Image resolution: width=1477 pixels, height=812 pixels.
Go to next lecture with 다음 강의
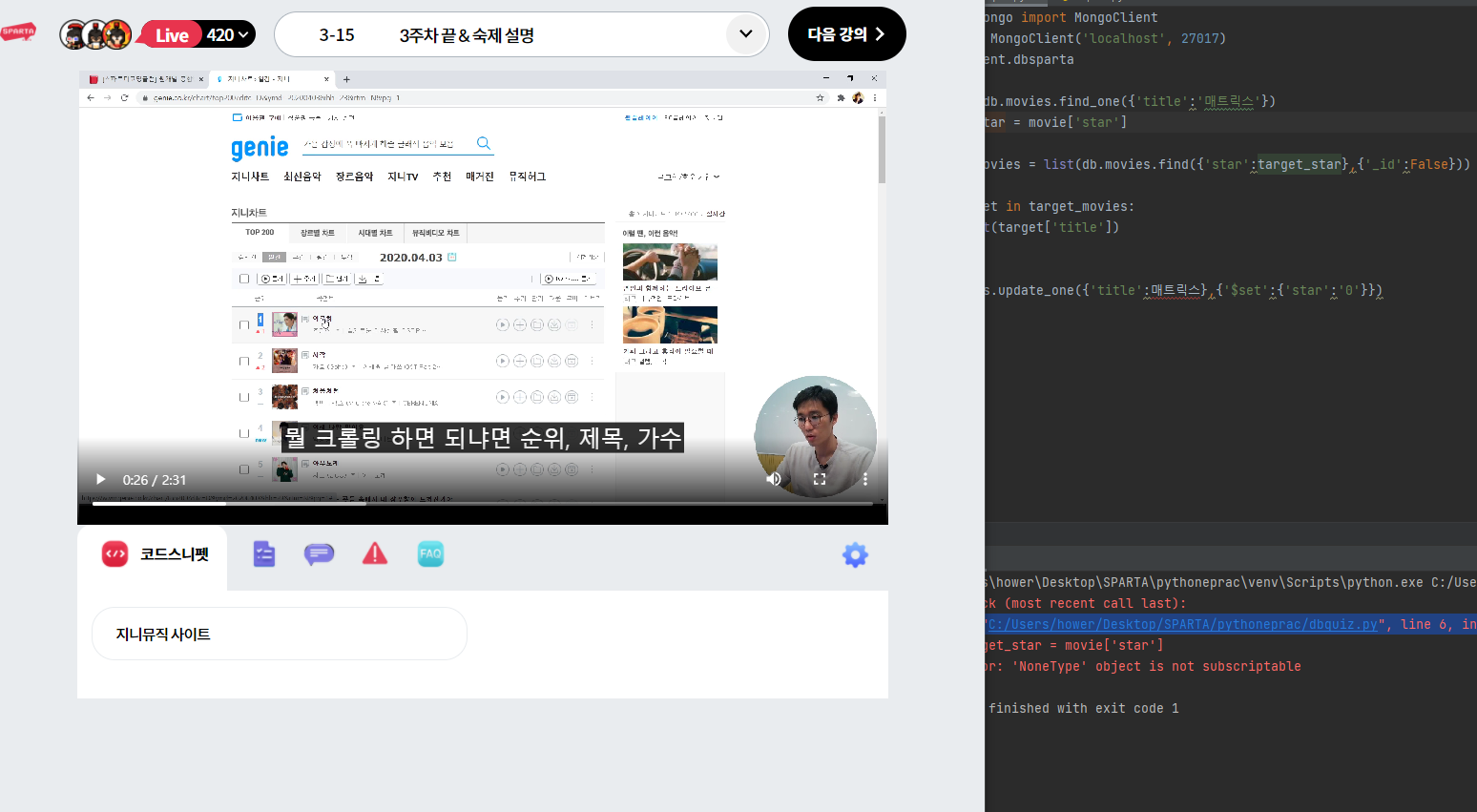pos(847,34)
